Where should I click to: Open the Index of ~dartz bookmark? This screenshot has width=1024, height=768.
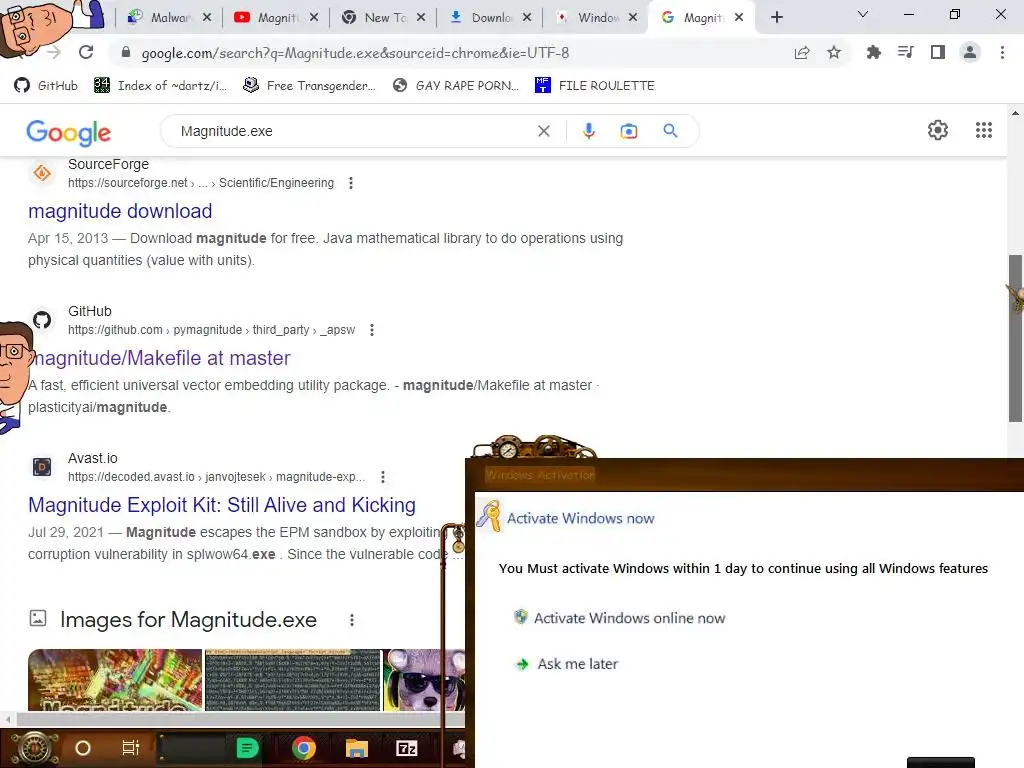[x=161, y=86]
